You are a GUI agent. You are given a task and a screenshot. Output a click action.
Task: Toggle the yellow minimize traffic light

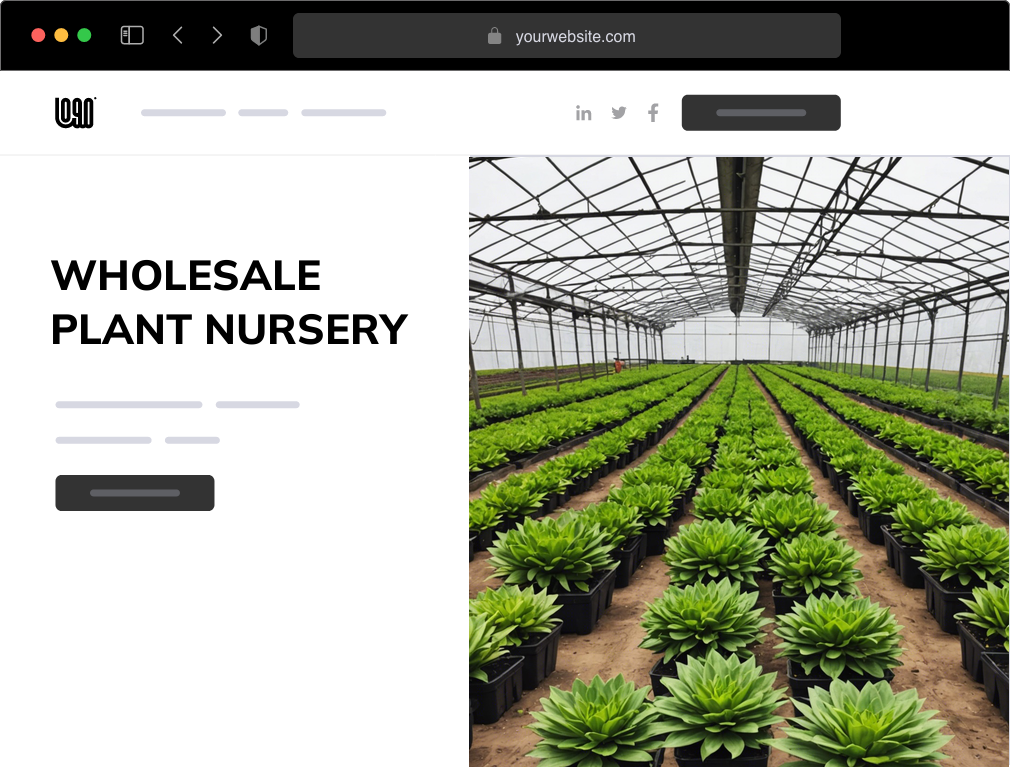point(62,33)
